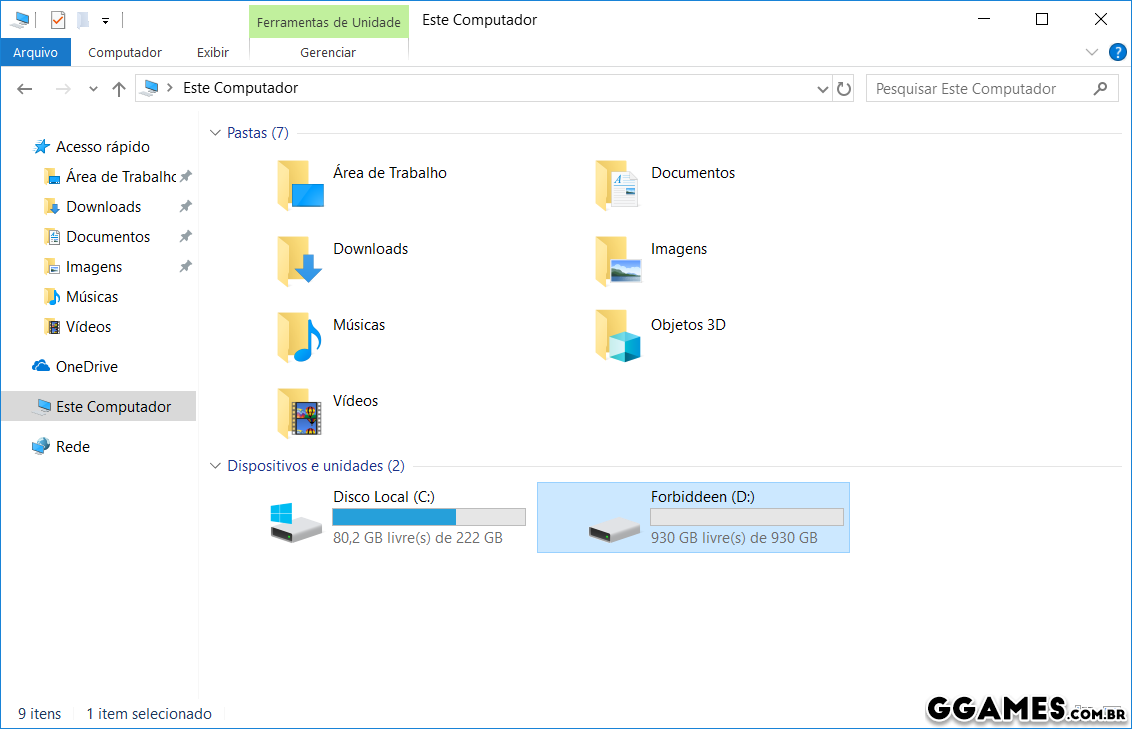
Task: Open the Vídeos folder in main pane
Action: pos(299,413)
